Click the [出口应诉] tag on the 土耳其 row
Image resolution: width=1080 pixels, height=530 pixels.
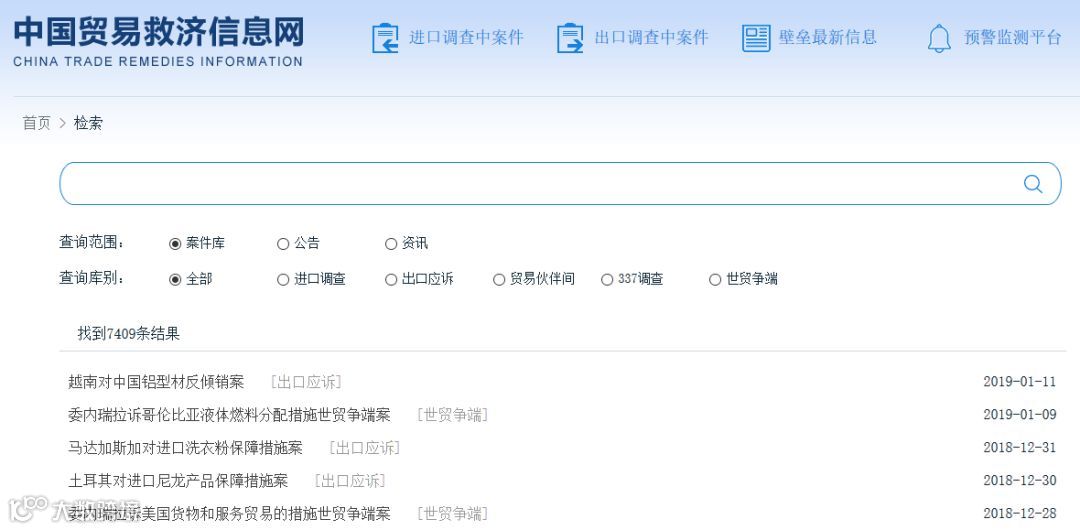(350, 481)
